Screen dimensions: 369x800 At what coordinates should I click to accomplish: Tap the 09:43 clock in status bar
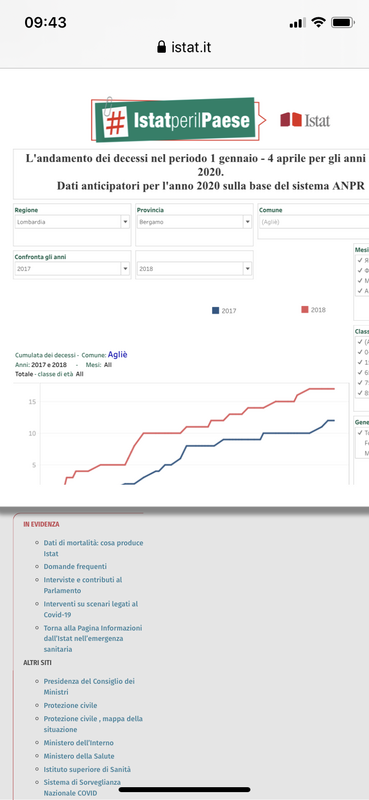(45, 22)
